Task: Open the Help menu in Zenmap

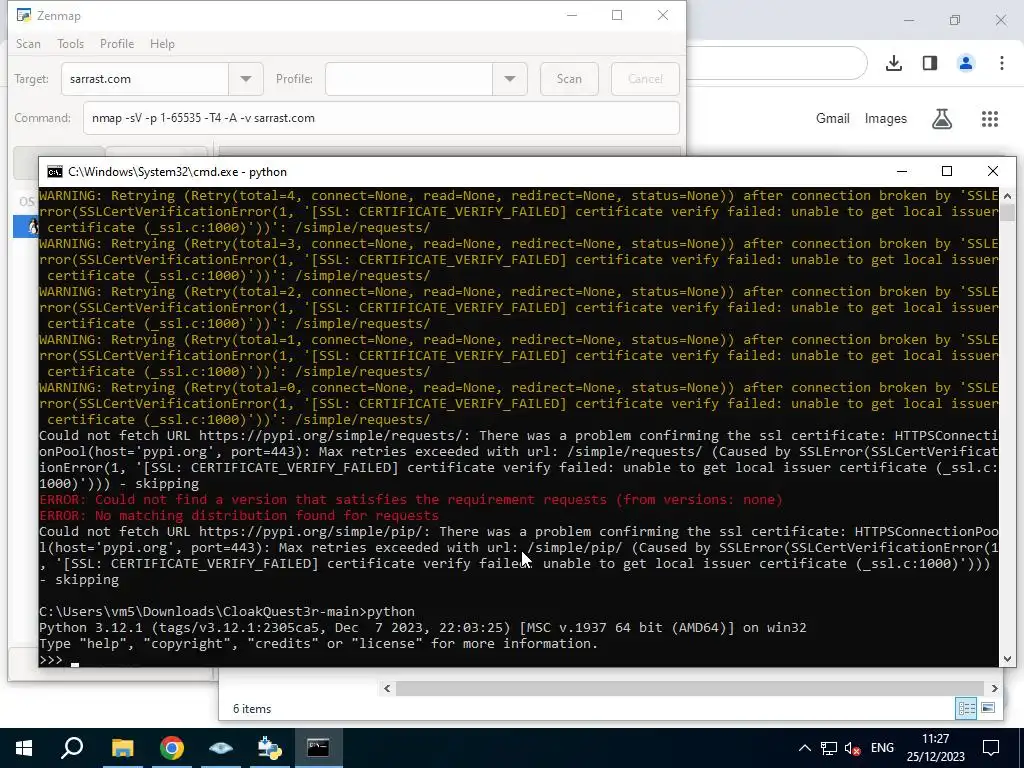Action: click(x=162, y=44)
